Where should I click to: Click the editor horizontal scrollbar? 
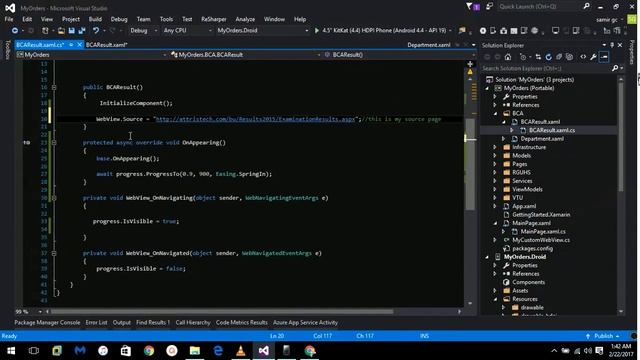222,311
